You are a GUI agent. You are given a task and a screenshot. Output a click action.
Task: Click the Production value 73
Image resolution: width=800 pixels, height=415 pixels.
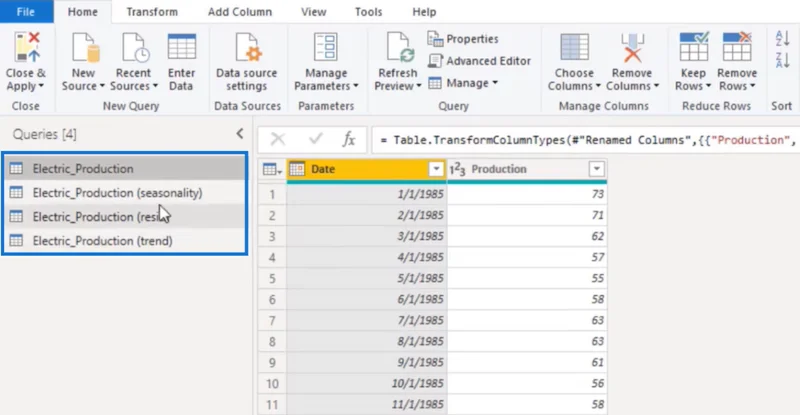[527, 194]
